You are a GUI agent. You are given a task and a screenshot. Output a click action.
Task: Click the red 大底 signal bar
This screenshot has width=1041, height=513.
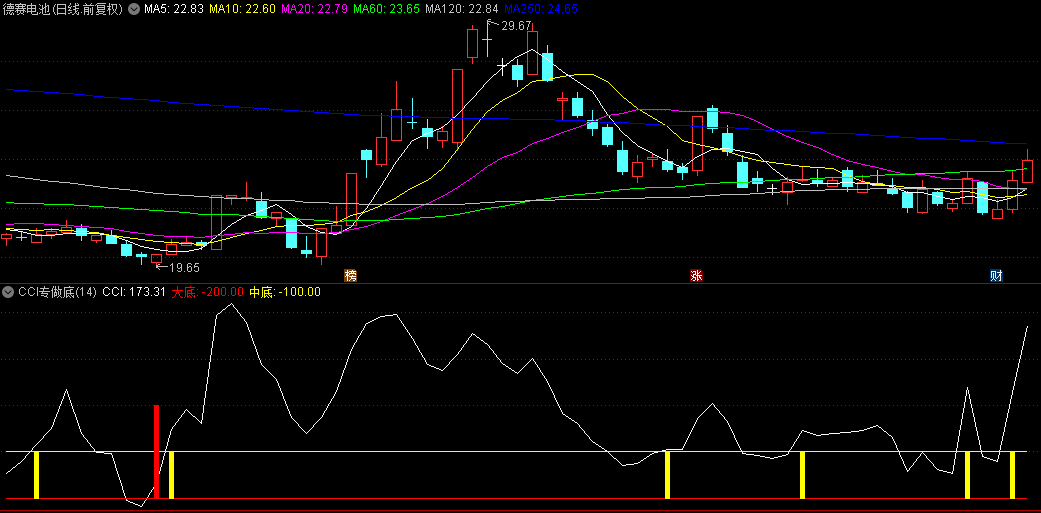tap(157, 451)
